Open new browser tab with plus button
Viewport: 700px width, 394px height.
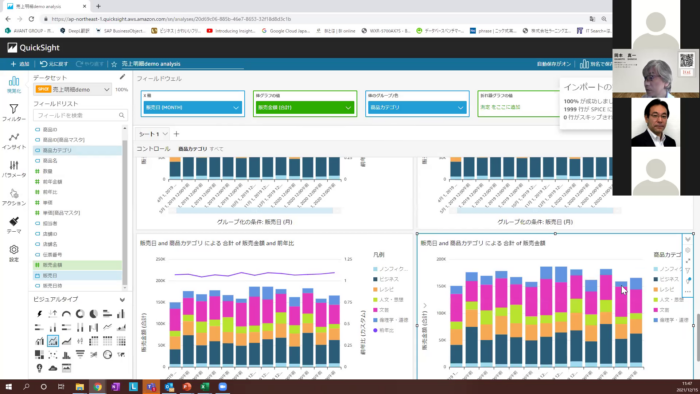click(98, 6)
